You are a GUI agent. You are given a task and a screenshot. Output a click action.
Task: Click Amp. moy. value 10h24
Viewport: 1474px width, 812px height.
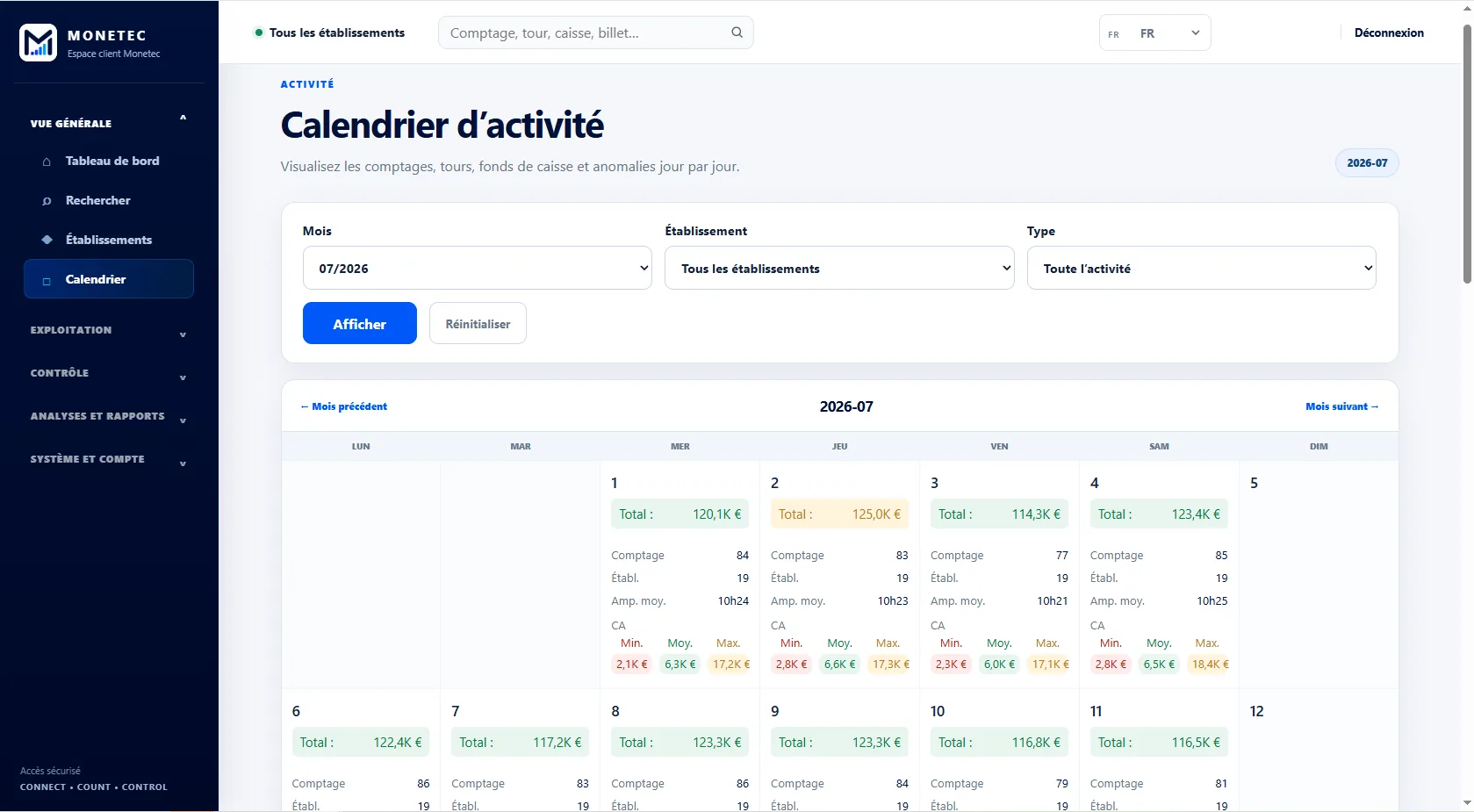point(733,601)
